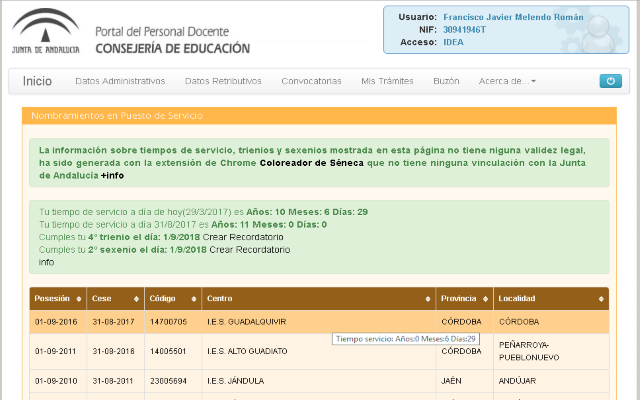Sort table by Cese column arrows
The height and width of the screenshot is (400, 640).
[x=136, y=299]
